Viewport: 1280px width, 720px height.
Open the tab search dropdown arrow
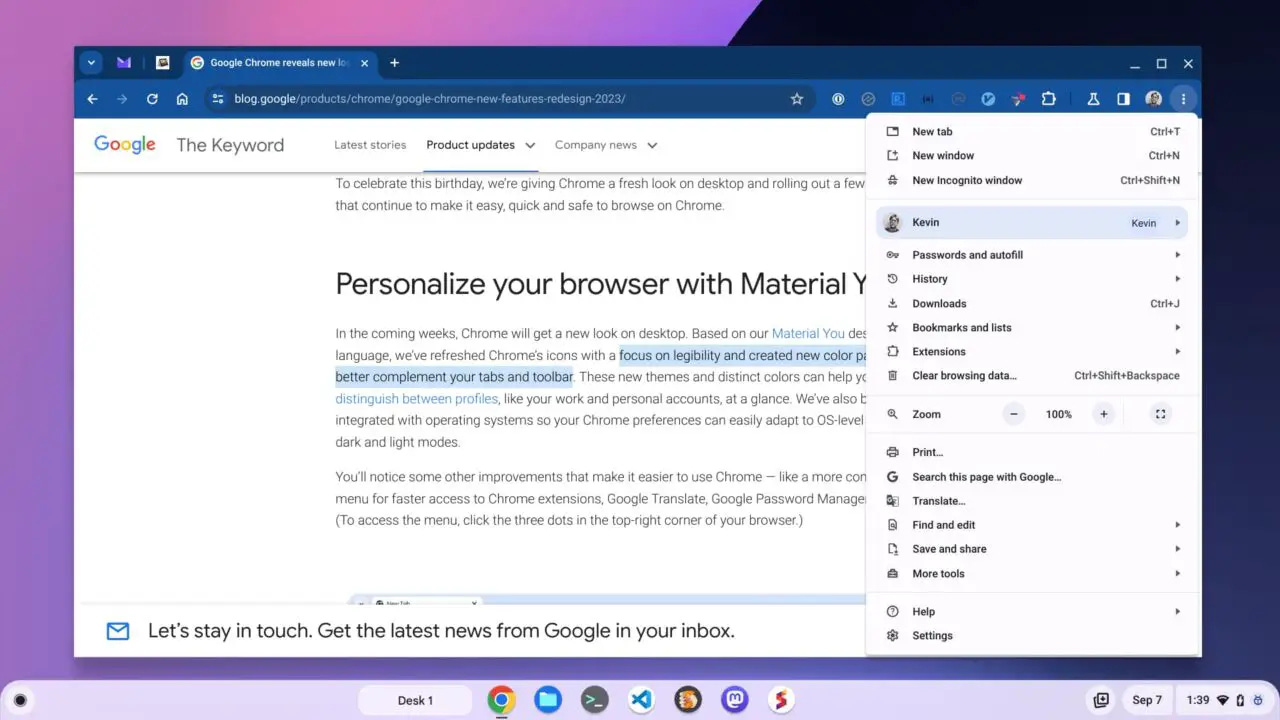click(91, 63)
